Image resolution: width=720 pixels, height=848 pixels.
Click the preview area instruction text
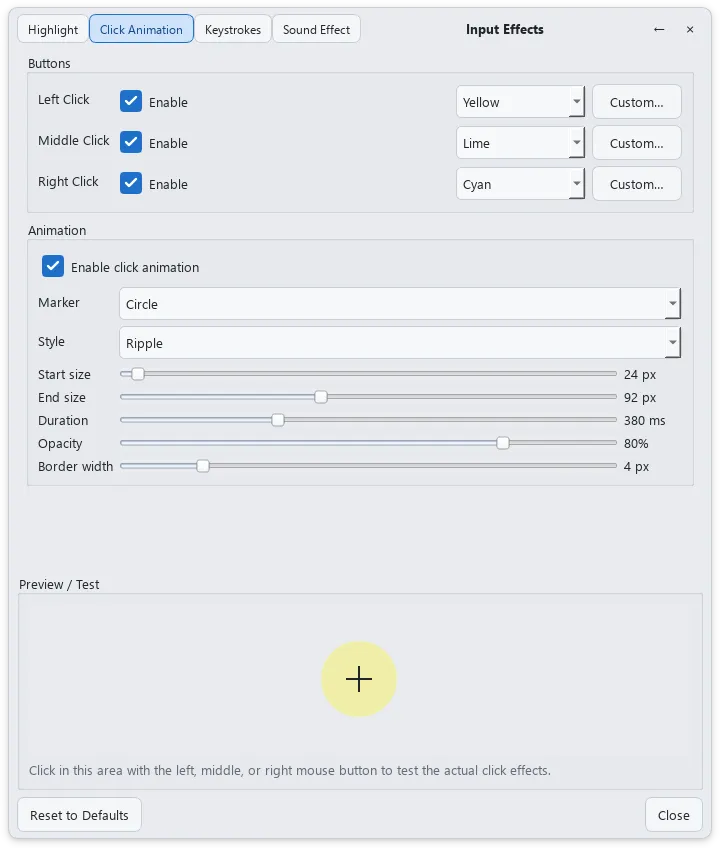coord(290,770)
